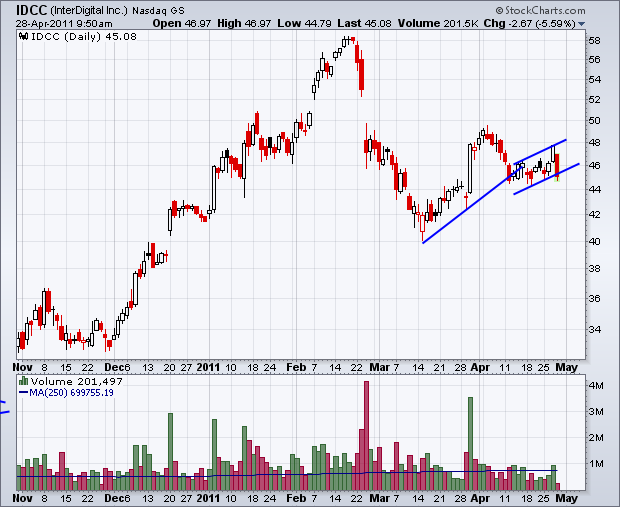The image size is (620, 507).
Task: Click the High 46.97 value
Action: pyautogui.click(x=244, y=24)
